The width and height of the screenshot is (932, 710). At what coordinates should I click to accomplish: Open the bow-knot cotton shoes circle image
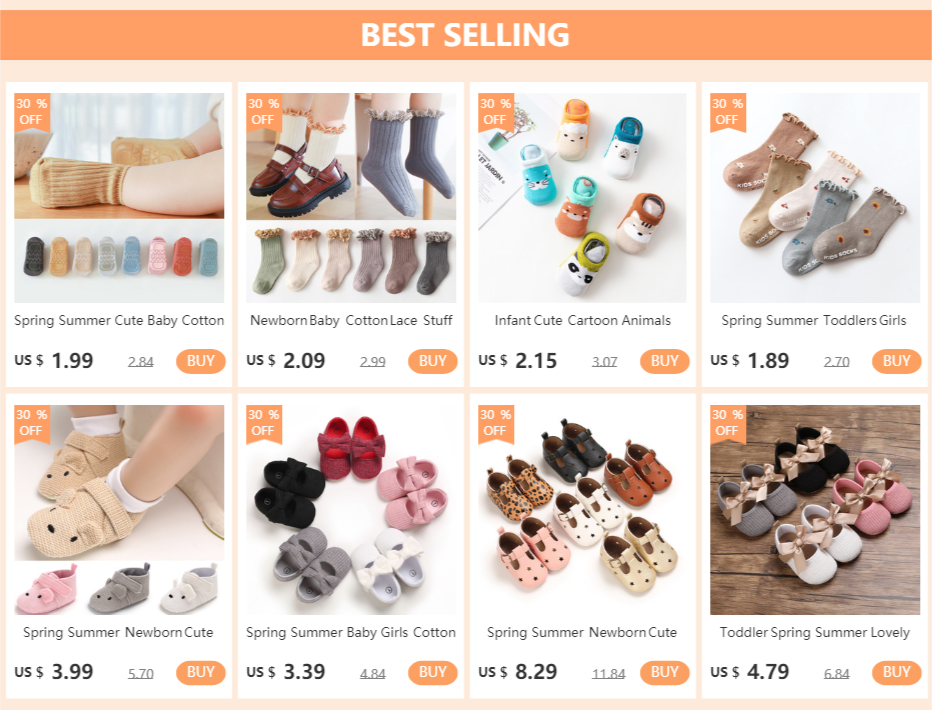351,510
